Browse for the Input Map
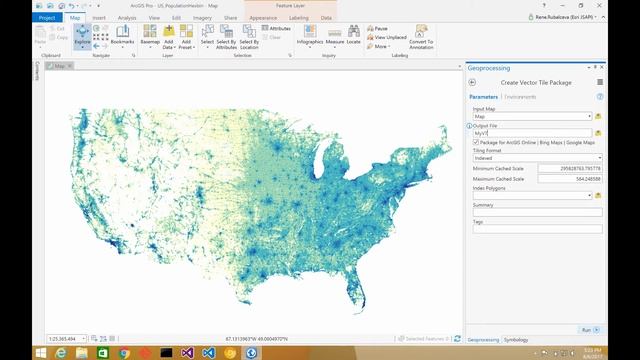 [598, 116]
